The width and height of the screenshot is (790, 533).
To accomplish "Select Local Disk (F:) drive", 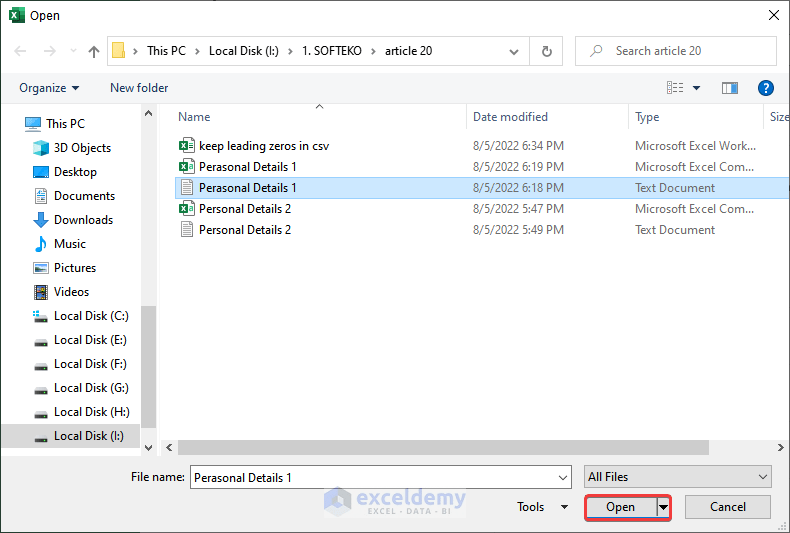I will [x=80, y=364].
